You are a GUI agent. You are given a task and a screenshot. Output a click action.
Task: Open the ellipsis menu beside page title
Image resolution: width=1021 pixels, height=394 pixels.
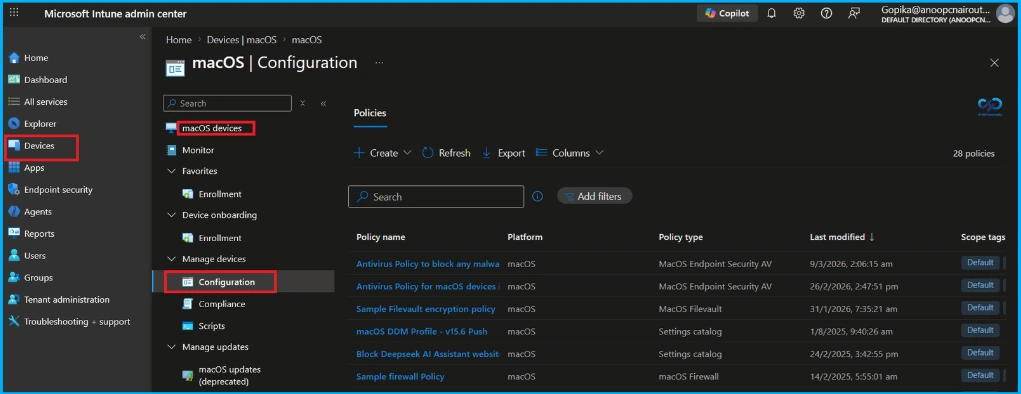click(379, 63)
